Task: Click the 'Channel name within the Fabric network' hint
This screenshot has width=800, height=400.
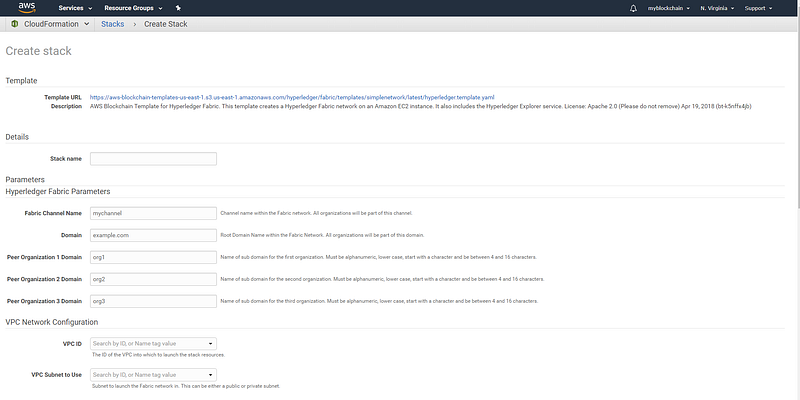Action: point(316,213)
